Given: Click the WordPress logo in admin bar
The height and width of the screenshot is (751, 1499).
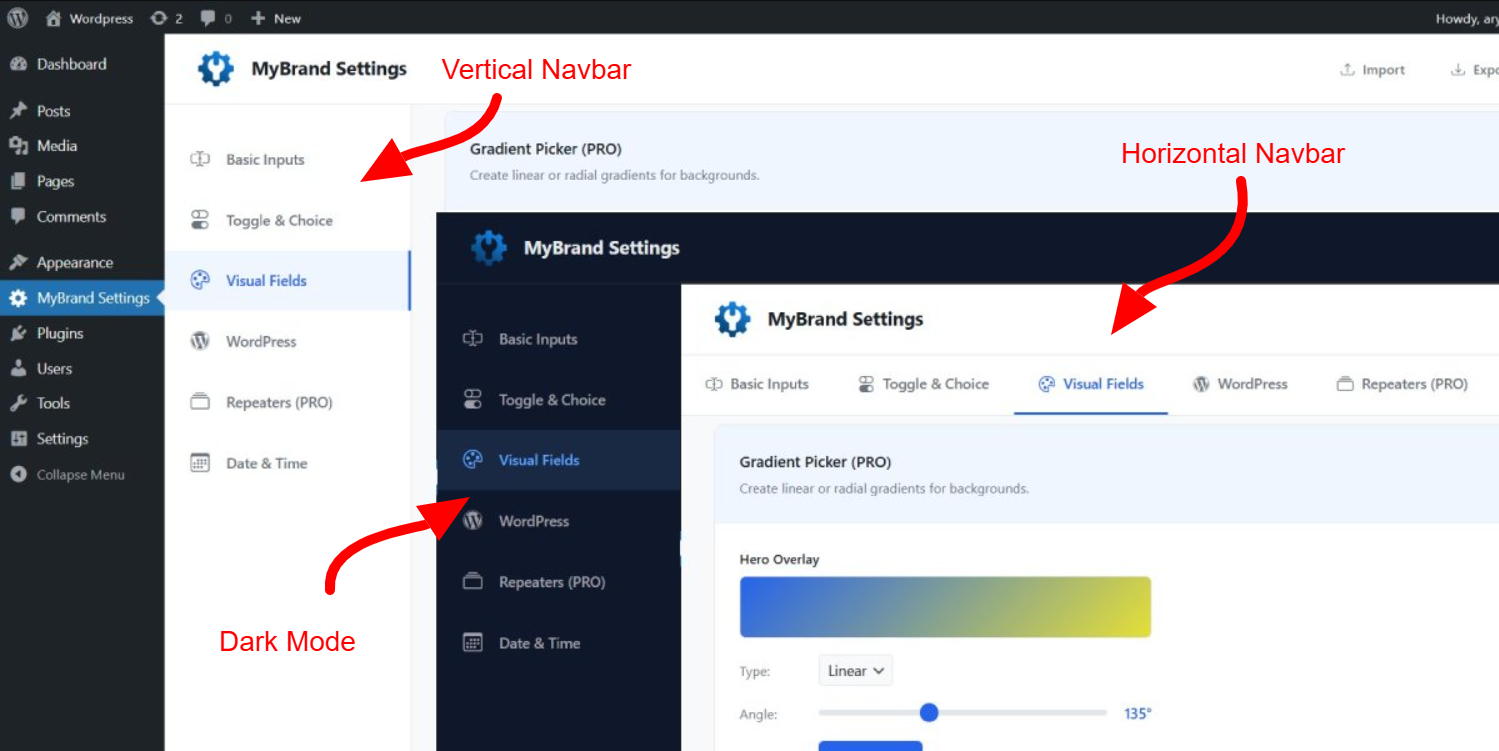Looking at the screenshot, I should (x=18, y=18).
